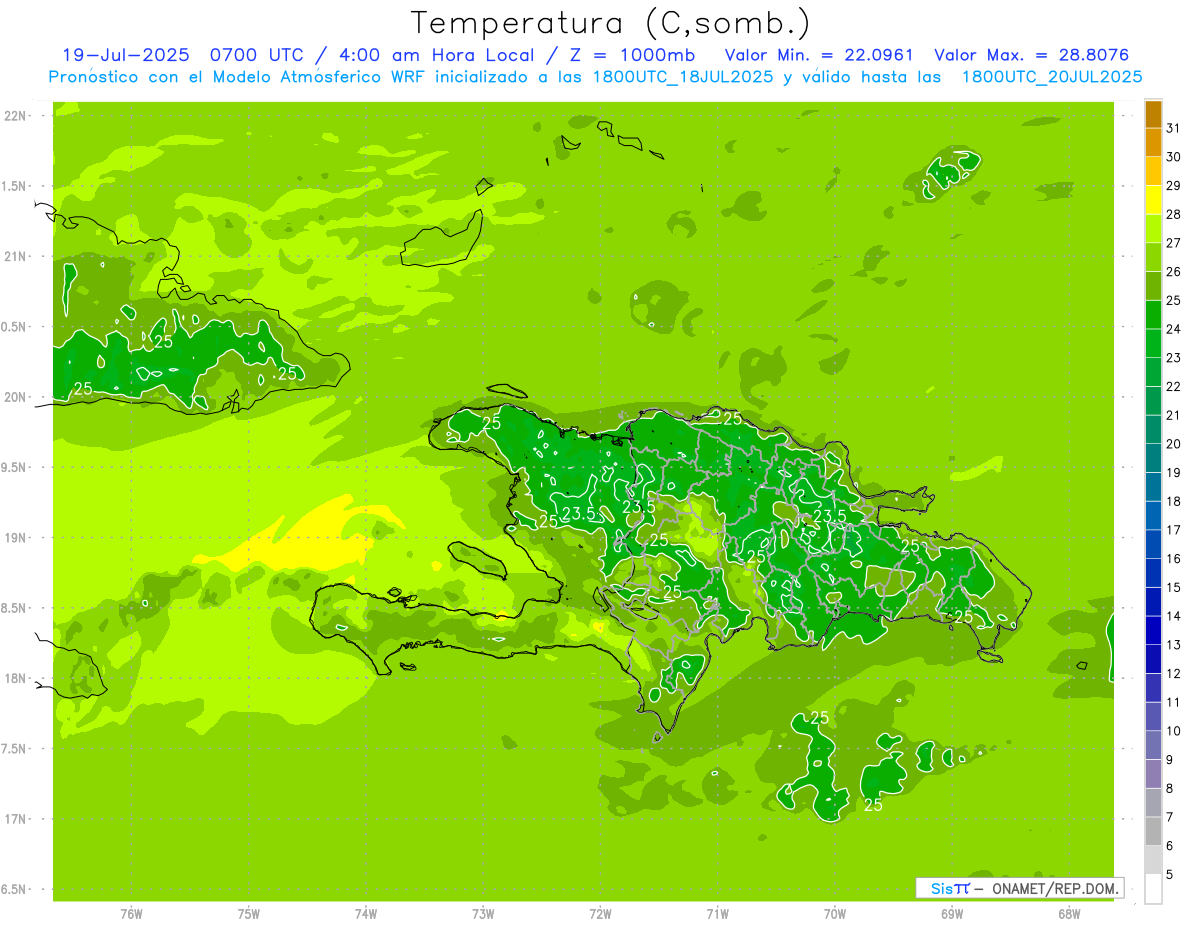Click the "73W" longitude label
Screen dimensions: 1200x927
coord(483,914)
